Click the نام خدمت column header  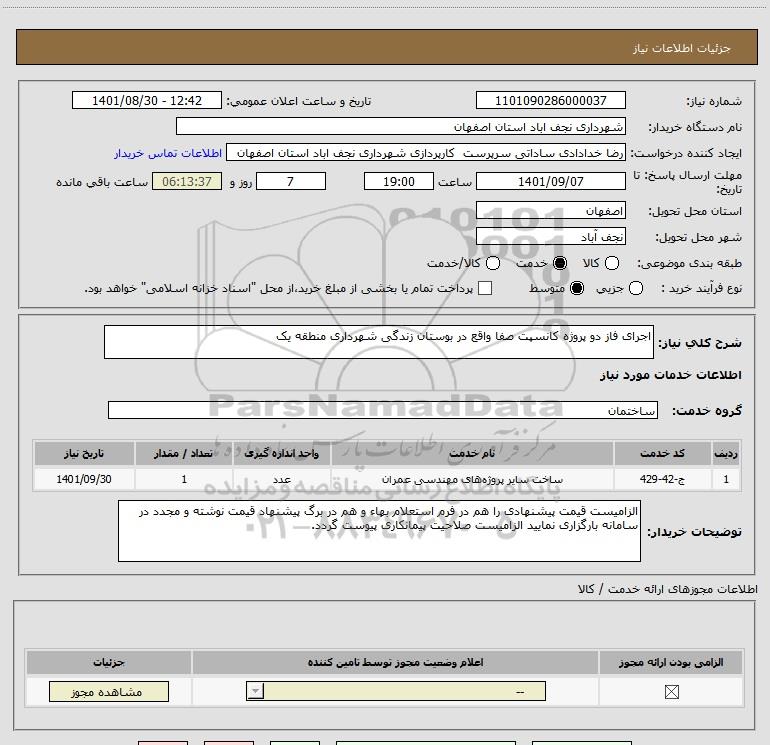[472, 453]
